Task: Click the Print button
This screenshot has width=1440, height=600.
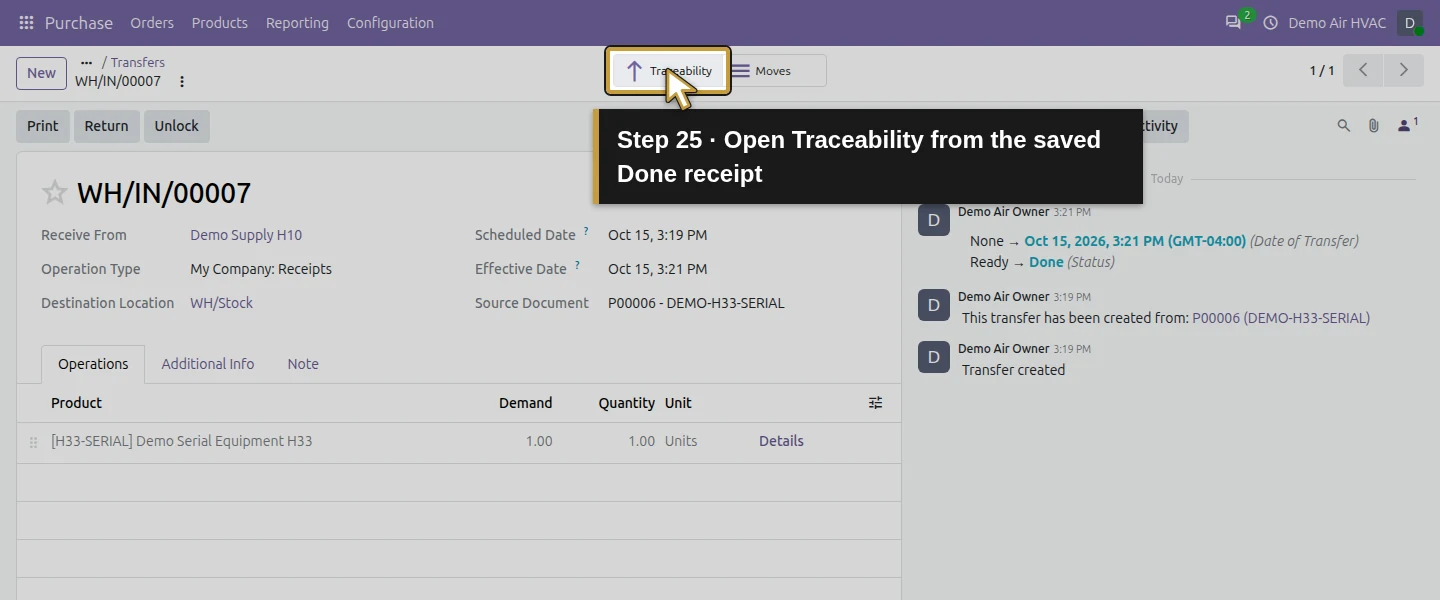Action: point(43,126)
